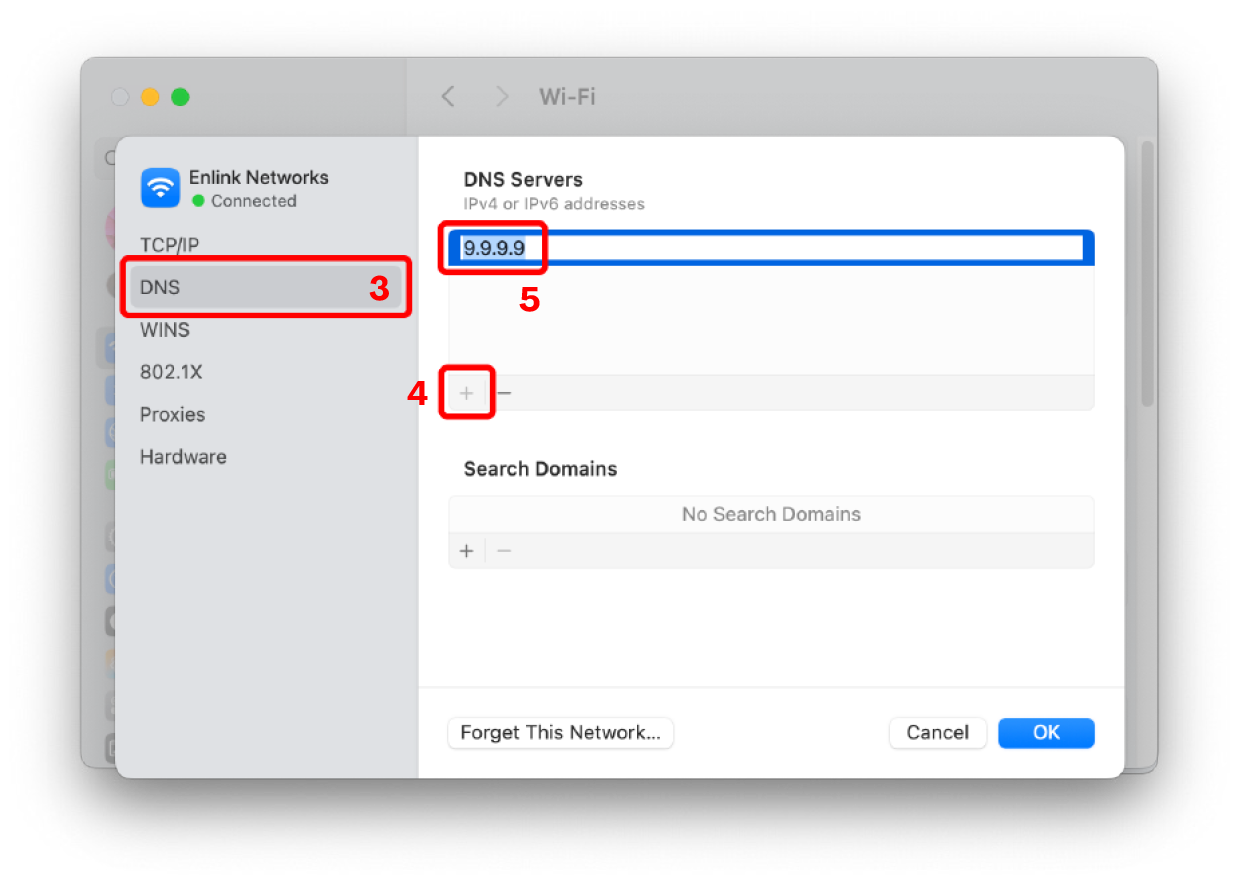Confirm changes with the OK button

coord(1046,733)
